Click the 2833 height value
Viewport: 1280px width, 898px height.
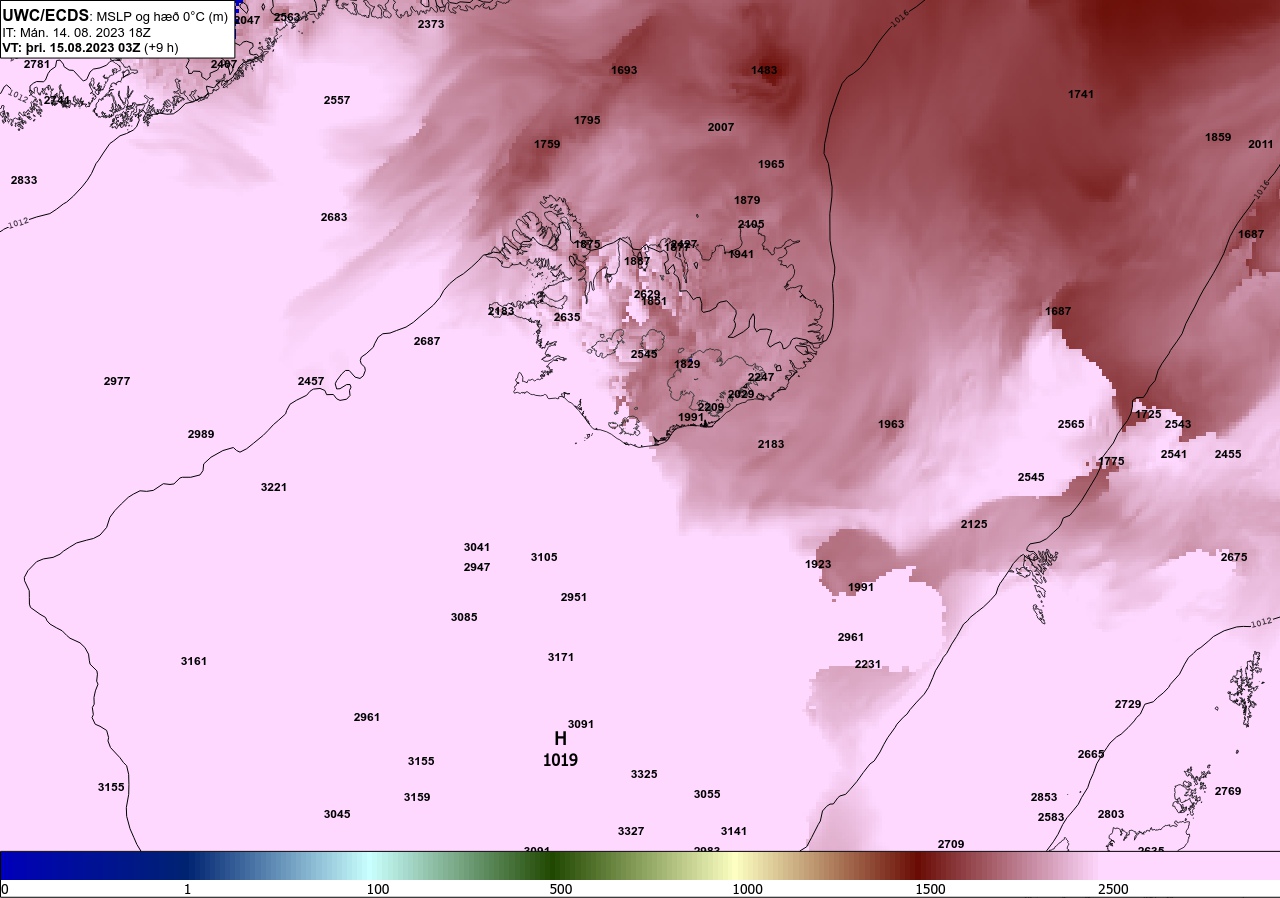click(x=24, y=180)
